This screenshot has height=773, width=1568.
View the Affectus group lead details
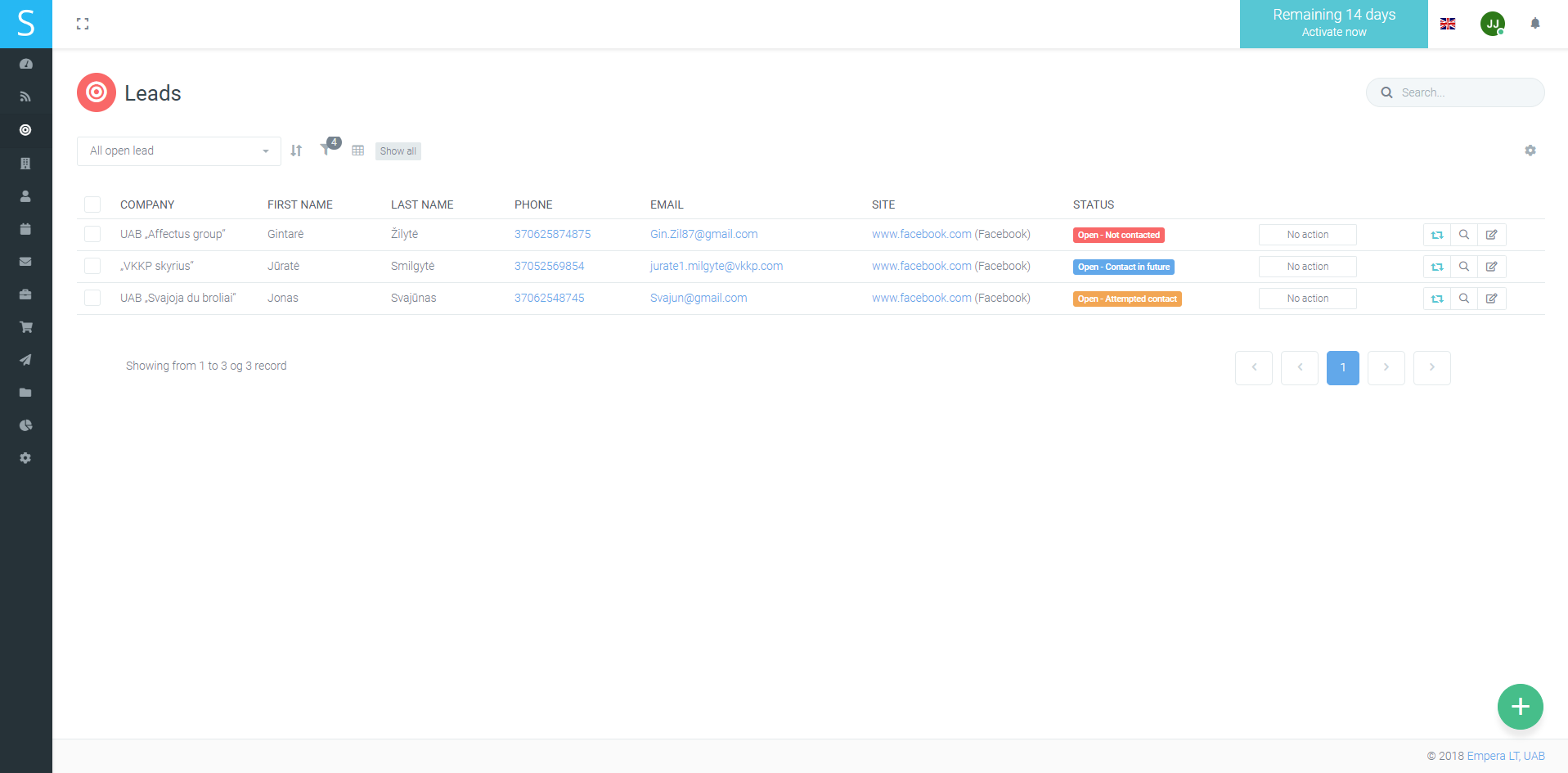pos(1464,235)
